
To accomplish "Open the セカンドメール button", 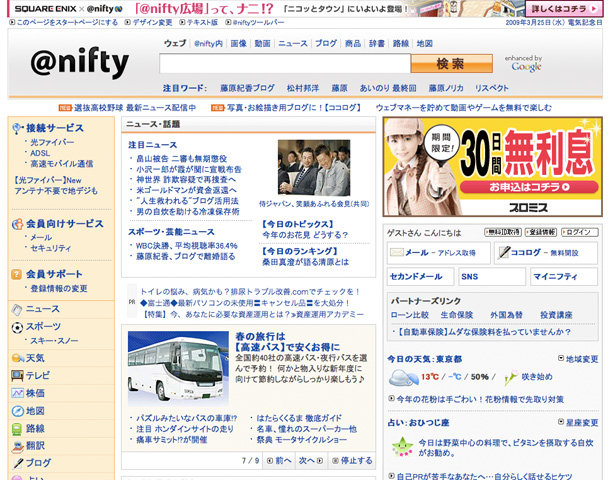I will tap(420, 277).
